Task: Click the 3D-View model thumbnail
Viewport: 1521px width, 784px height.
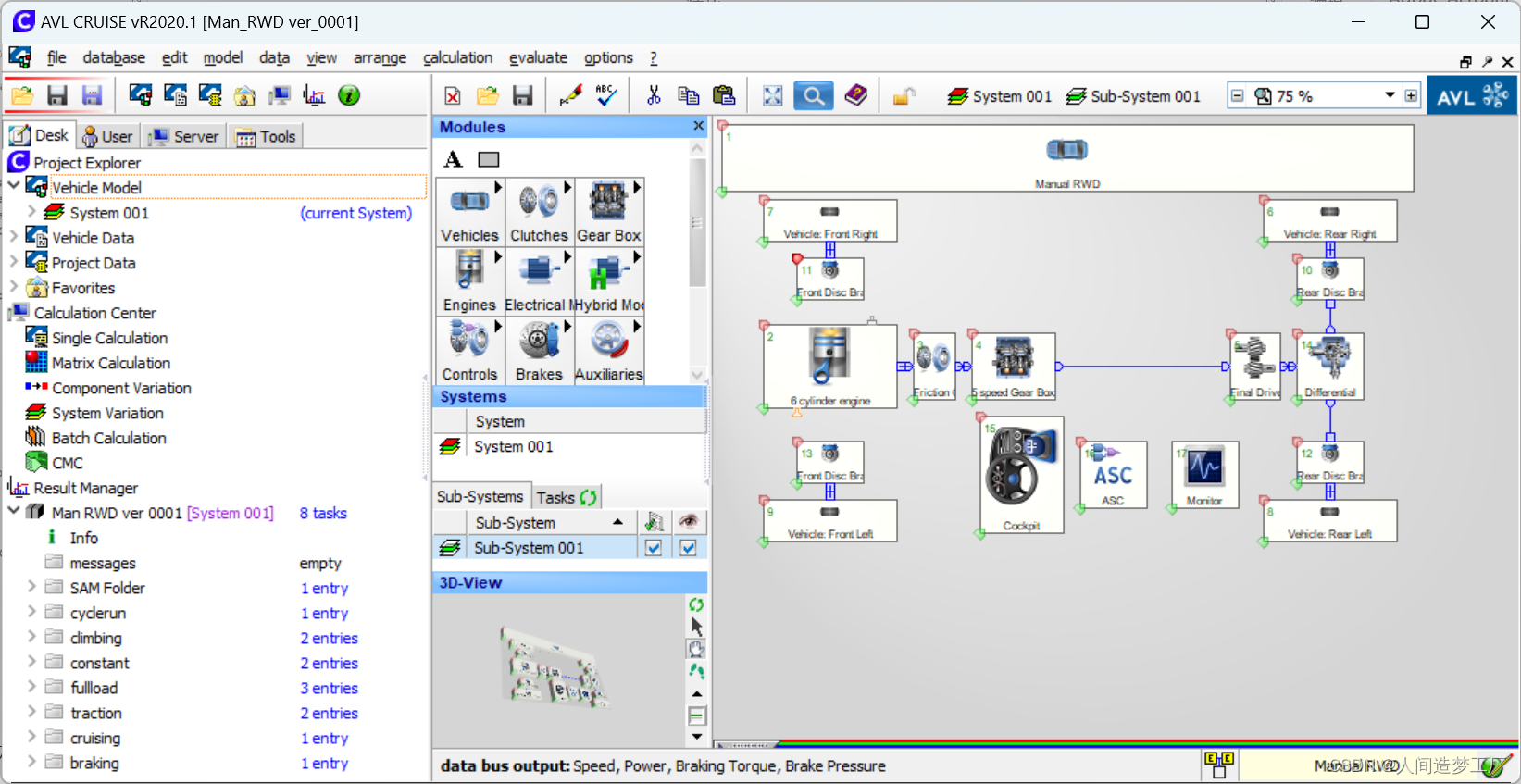Action: click(555, 668)
